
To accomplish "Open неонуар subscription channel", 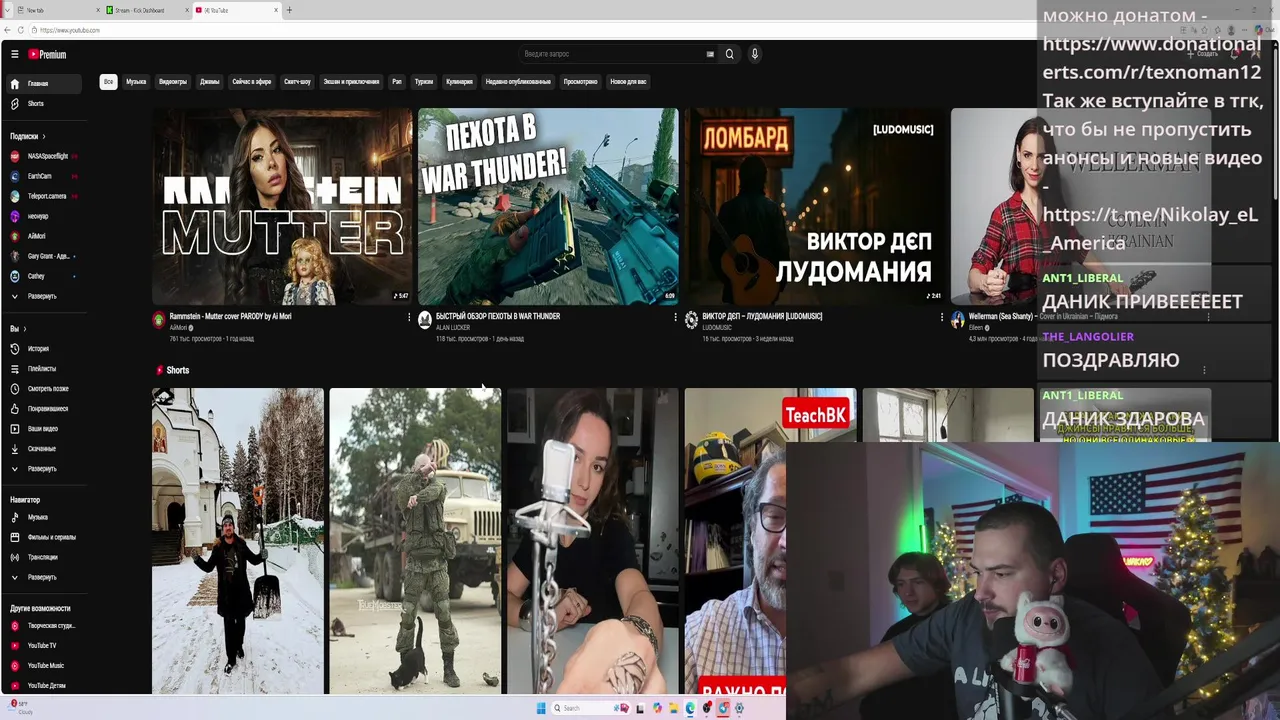I will coord(43,216).
